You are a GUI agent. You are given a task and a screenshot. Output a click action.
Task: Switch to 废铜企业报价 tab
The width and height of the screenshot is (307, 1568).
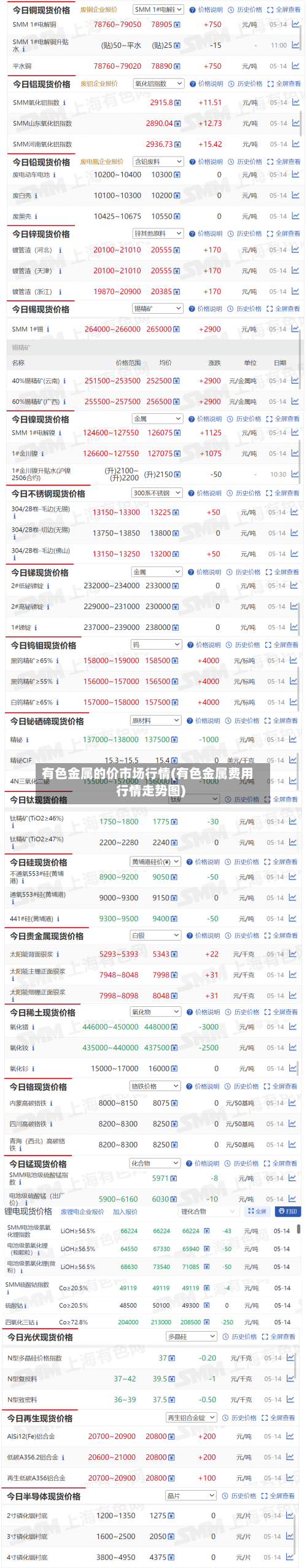point(99,10)
